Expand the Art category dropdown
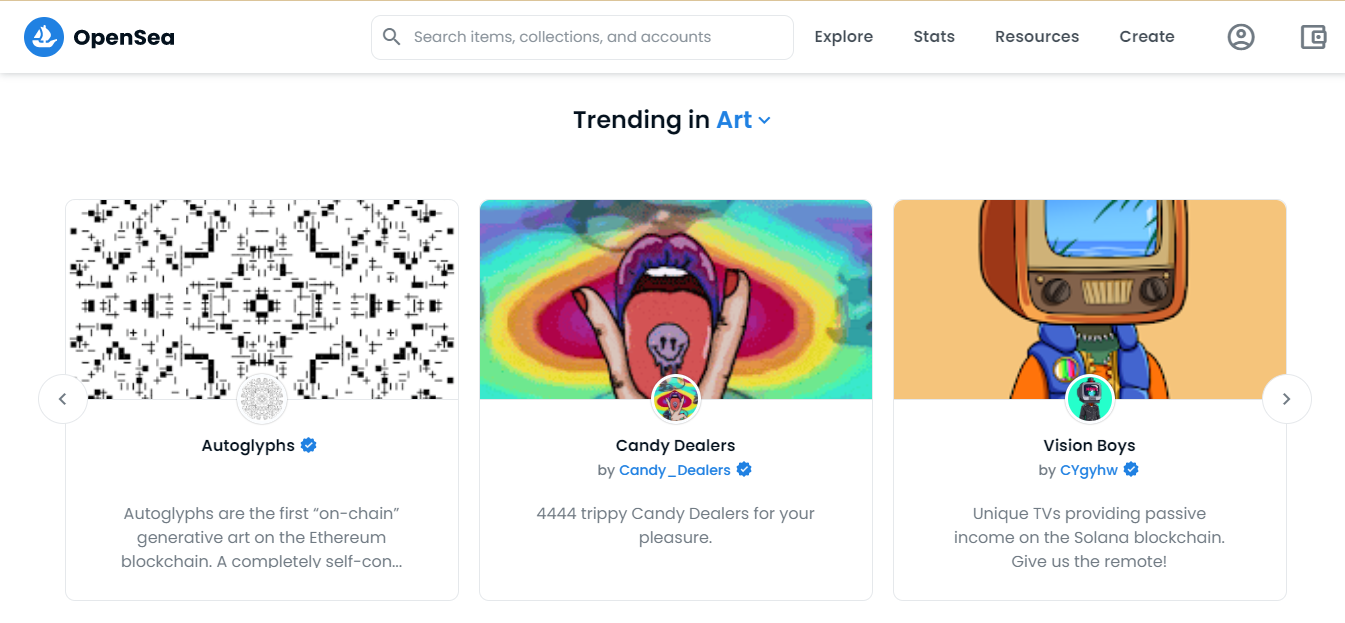The height and width of the screenshot is (623, 1345). coord(764,120)
